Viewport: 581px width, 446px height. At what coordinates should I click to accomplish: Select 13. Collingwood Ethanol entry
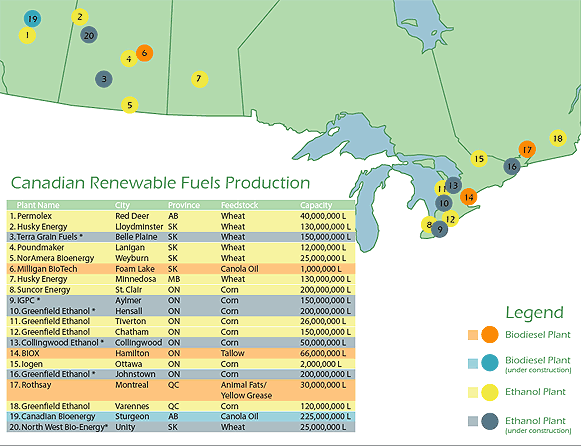coord(57,343)
